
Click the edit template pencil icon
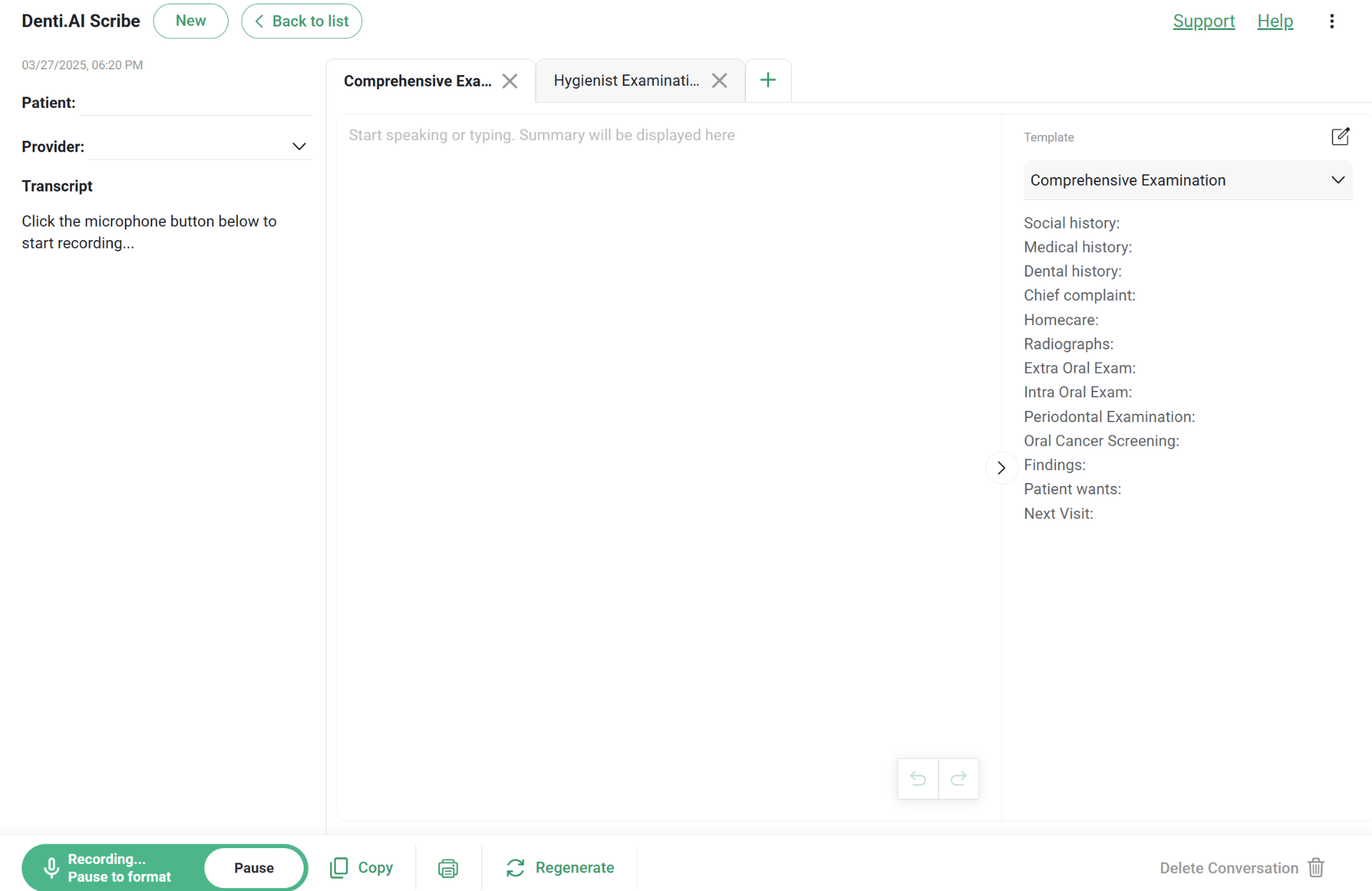tap(1341, 136)
